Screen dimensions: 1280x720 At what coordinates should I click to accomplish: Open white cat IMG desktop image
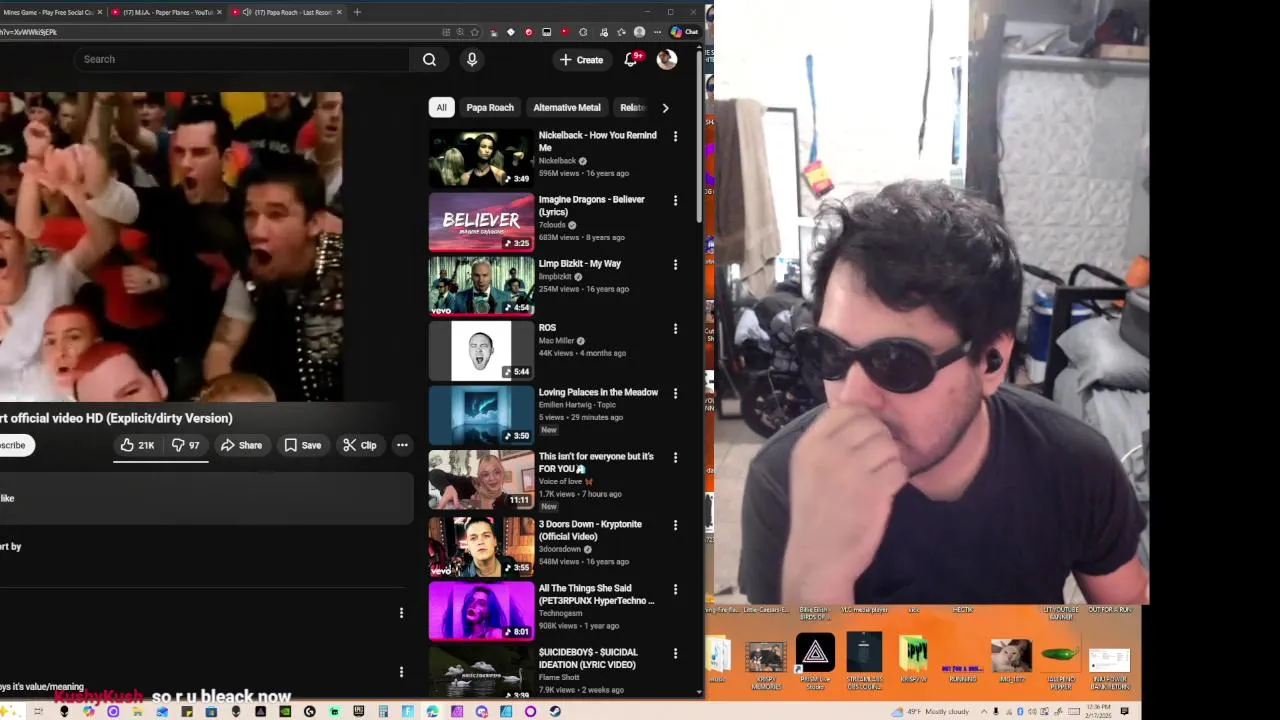[1011, 662]
